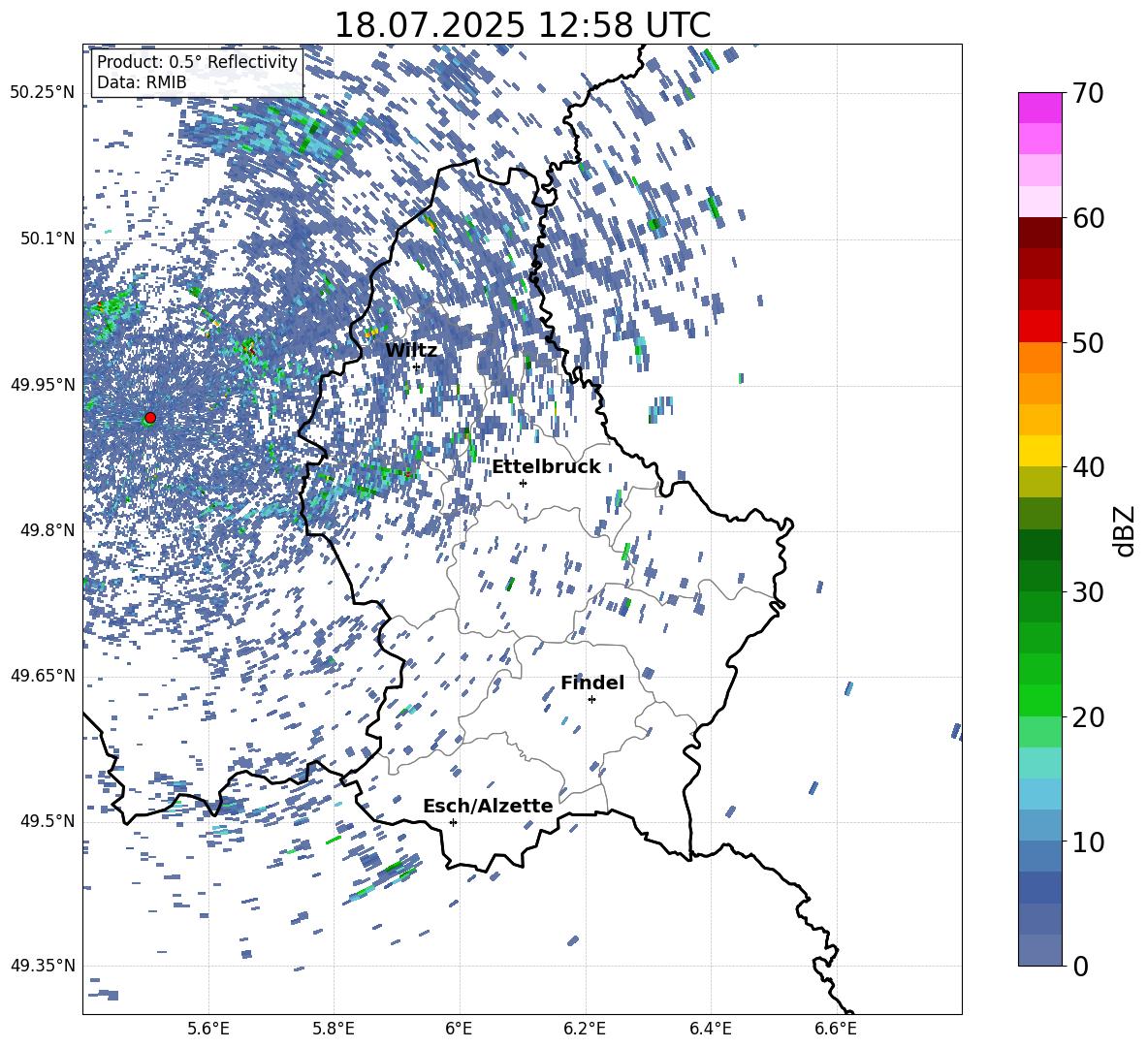This screenshot has height=1048, width=1148.
Task: Click the 5.8°E longitude label
Action: [x=334, y=1030]
